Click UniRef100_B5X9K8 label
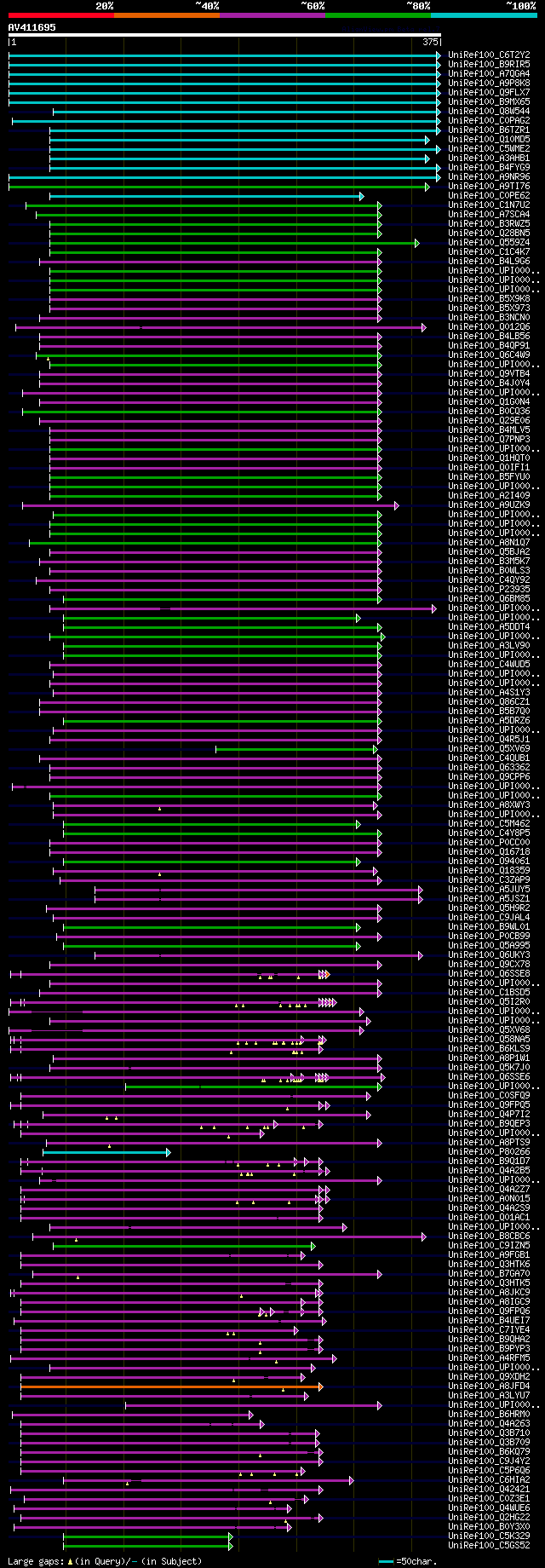This screenshot has width=545, height=1568. [x=489, y=298]
